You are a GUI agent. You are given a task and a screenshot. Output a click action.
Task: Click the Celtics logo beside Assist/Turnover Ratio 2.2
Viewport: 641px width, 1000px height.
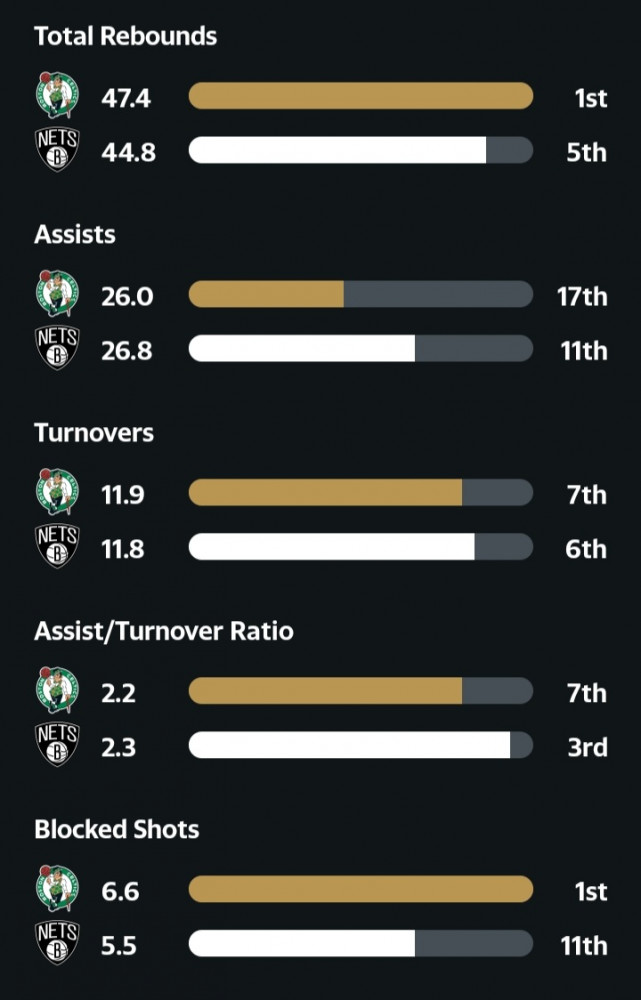coord(57,691)
